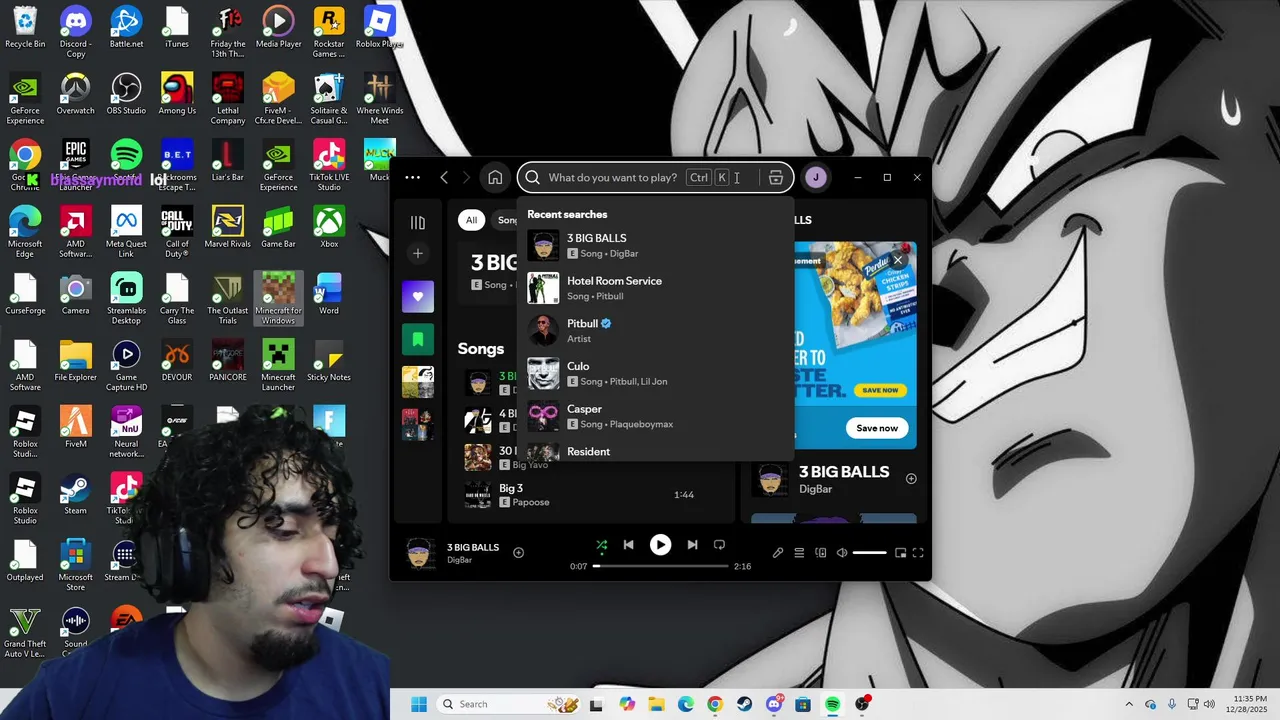
Task: Open the green bookmark Your Episodes item
Action: coord(418,339)
